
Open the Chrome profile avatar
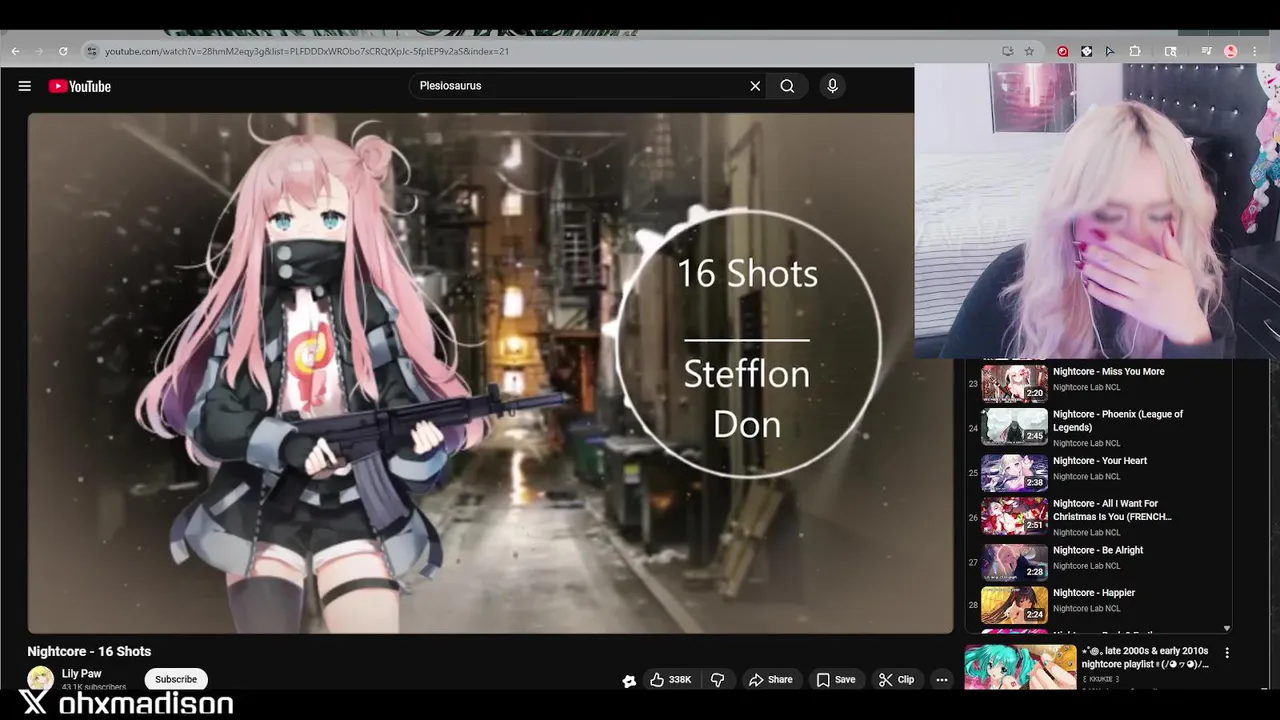click(1231, 51)
